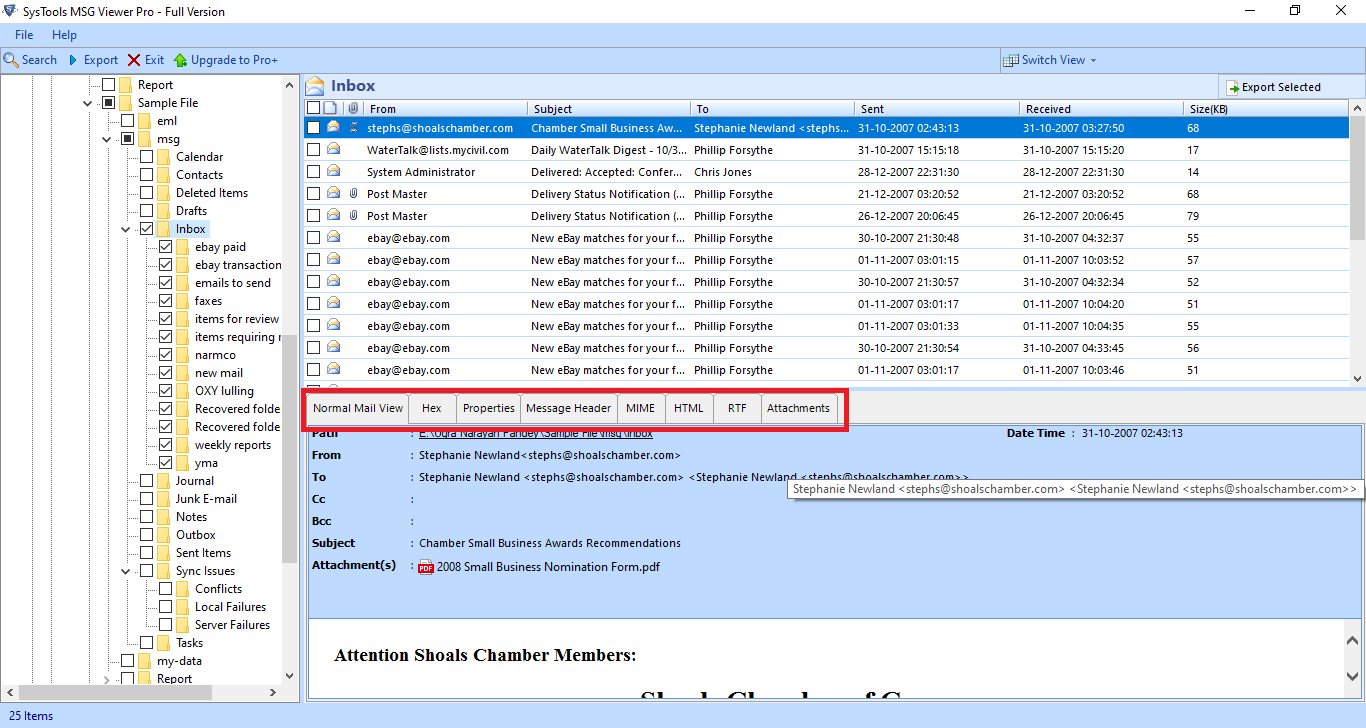Switch to the Properties tab

488,408
